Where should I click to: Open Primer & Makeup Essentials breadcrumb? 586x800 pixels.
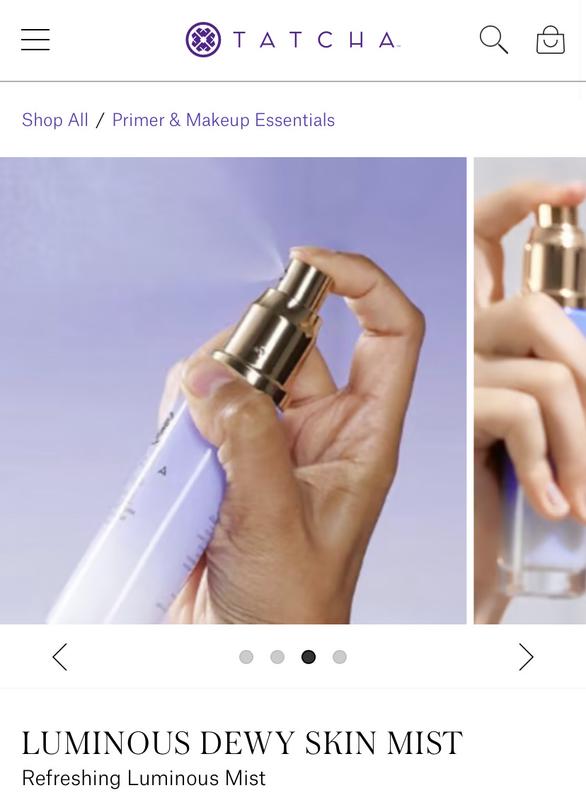click(x=223, y=120)
